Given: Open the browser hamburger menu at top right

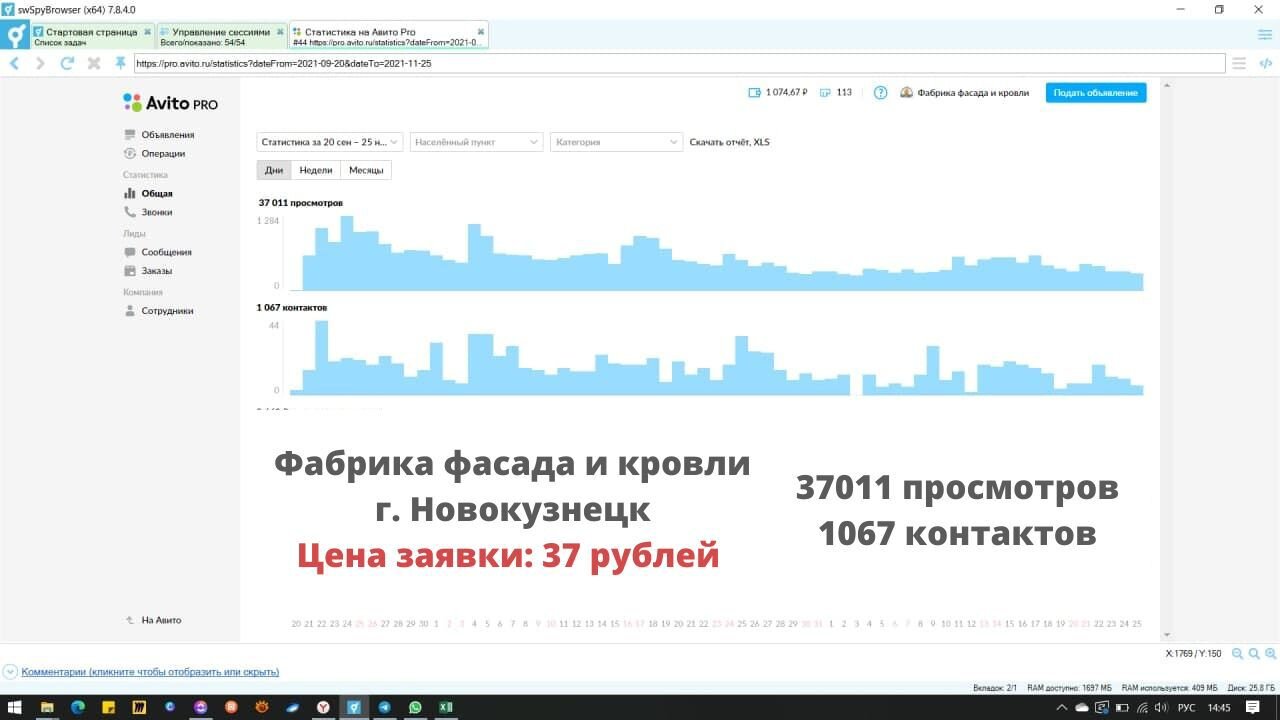Looking at the screenshot, I should tap(1265, 35).
